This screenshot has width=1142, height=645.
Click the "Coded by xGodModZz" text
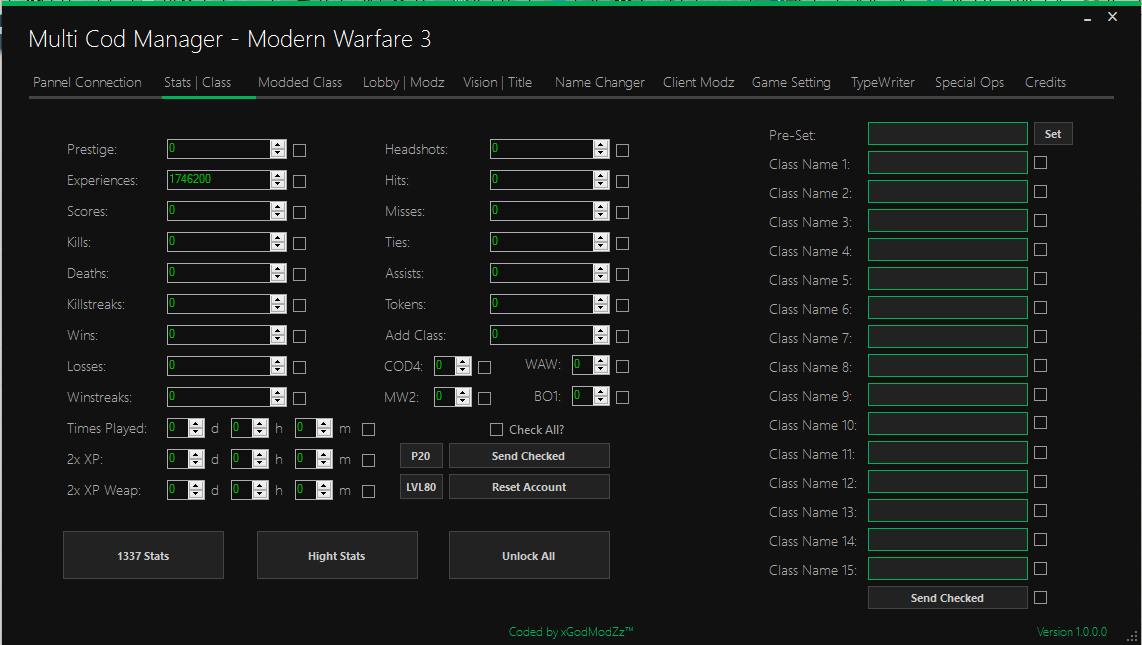(571, 631)
